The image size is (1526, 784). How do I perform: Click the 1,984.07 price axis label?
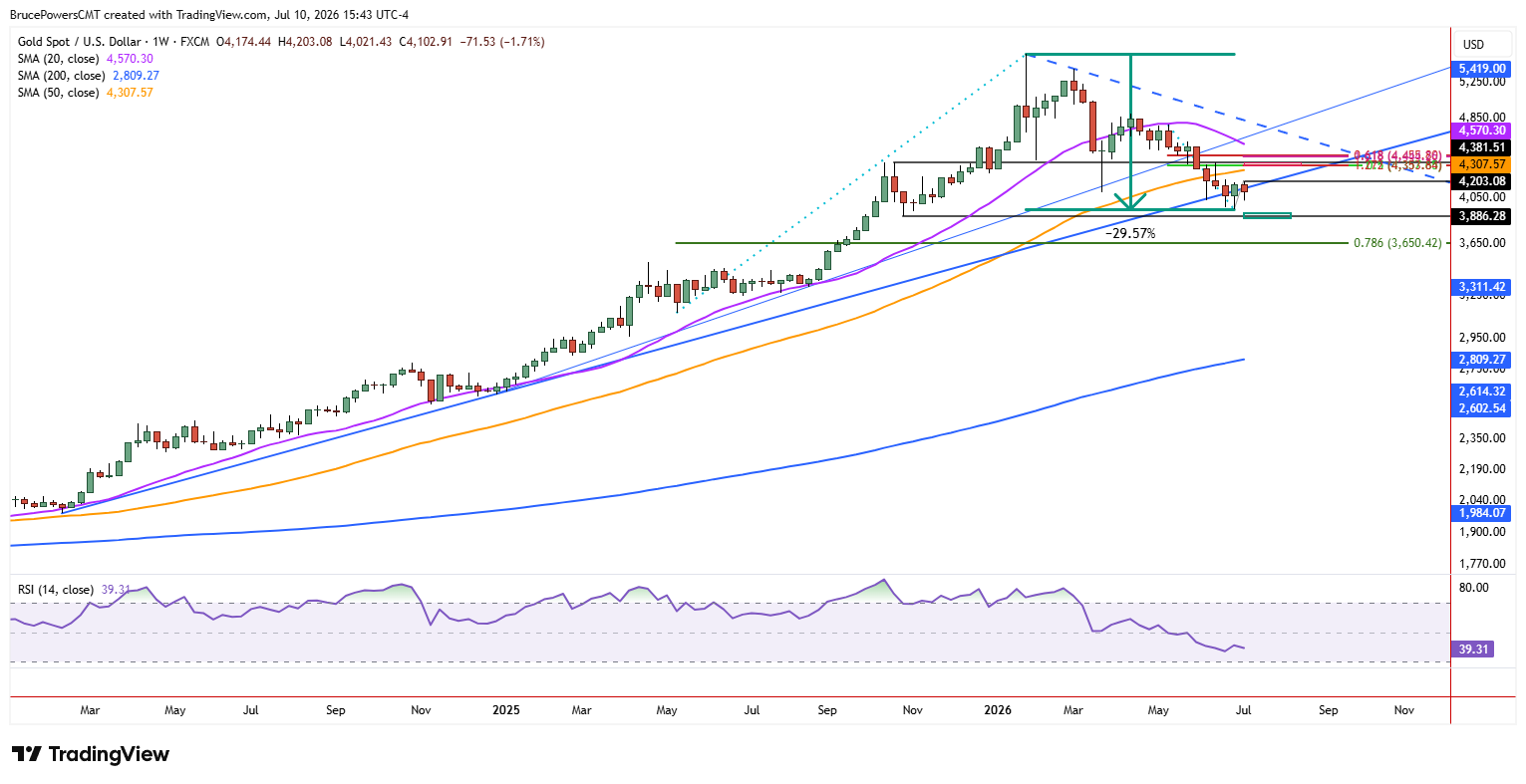tap(1481, 513)
